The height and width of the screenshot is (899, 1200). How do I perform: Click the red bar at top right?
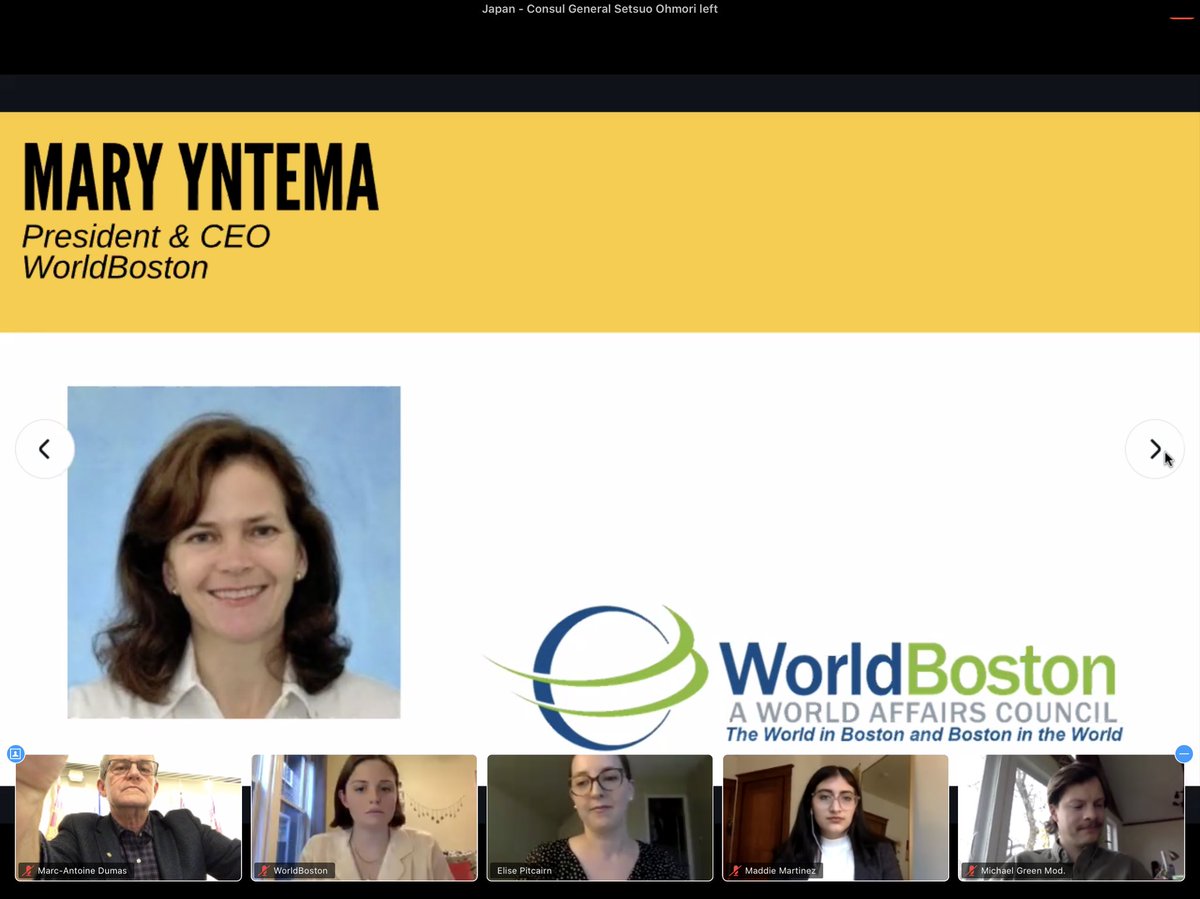[x=1181, y=18]
